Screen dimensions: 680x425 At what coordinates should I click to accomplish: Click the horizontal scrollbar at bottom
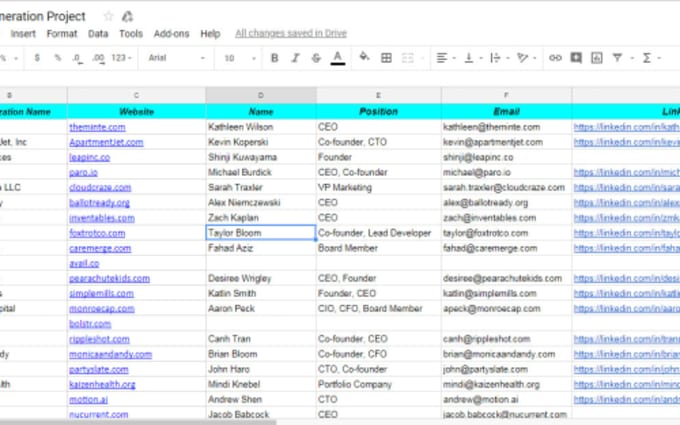point(138,422)
